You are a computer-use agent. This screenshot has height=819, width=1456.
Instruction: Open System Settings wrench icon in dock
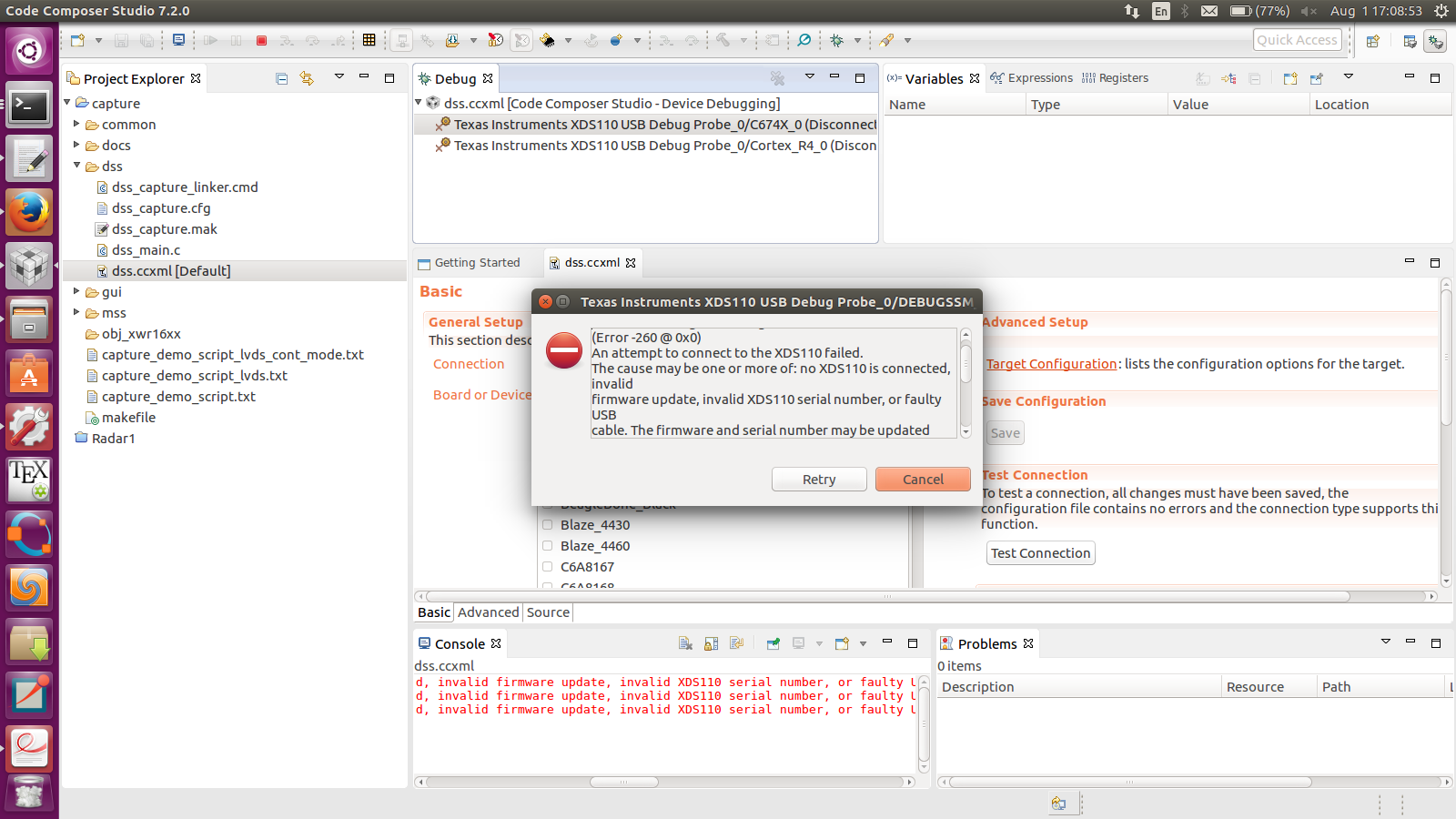29,427
